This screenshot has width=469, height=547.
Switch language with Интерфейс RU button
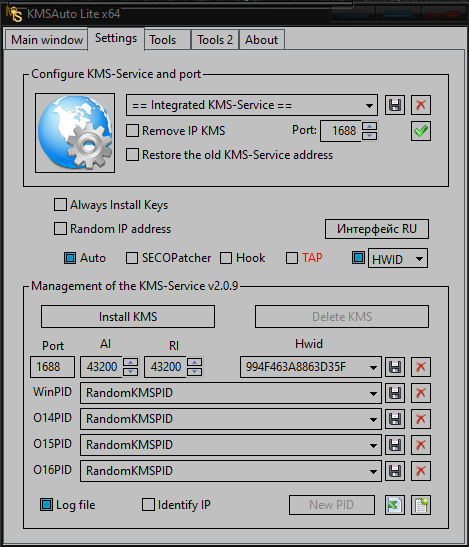click(377, 229)
